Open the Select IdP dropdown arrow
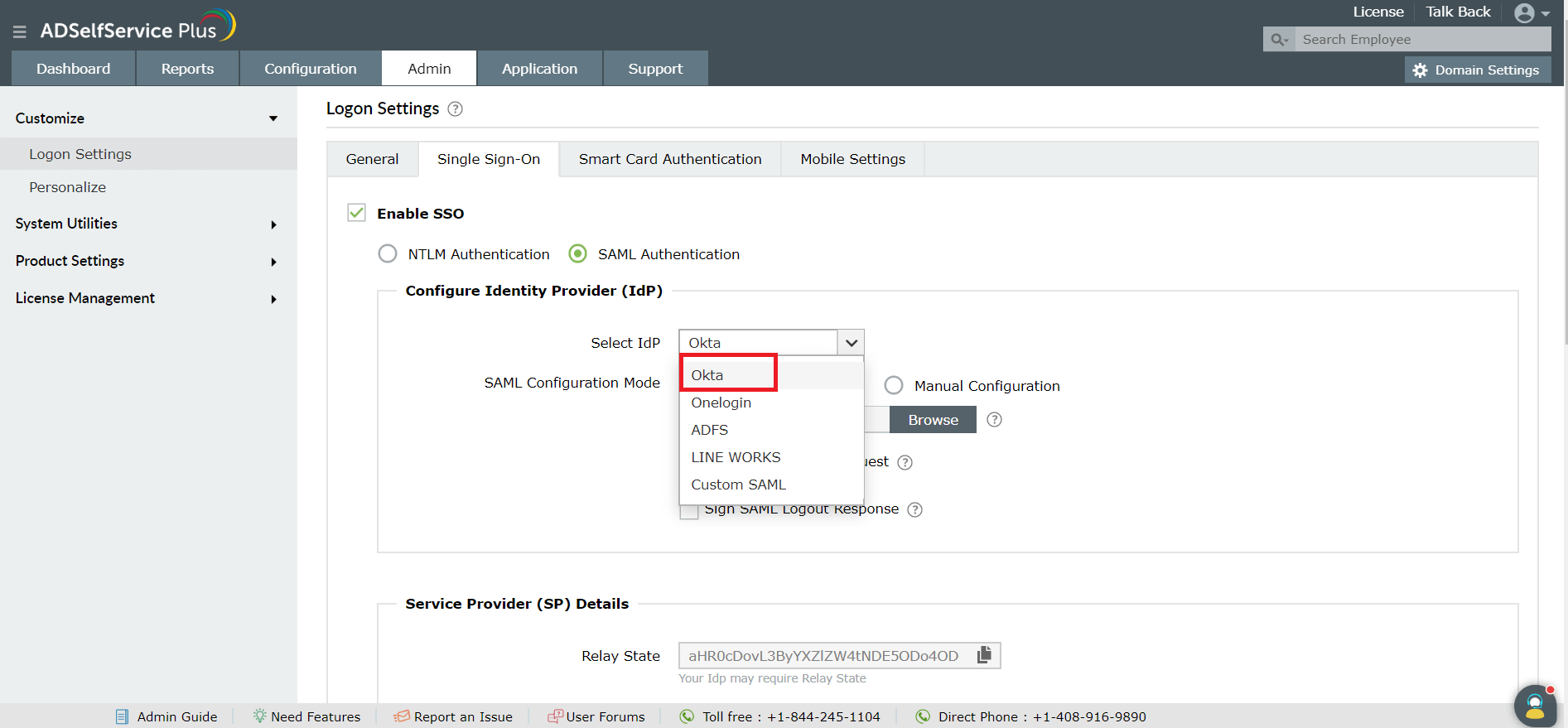The height and width of the screenshot is (728, 1568). 852,343
